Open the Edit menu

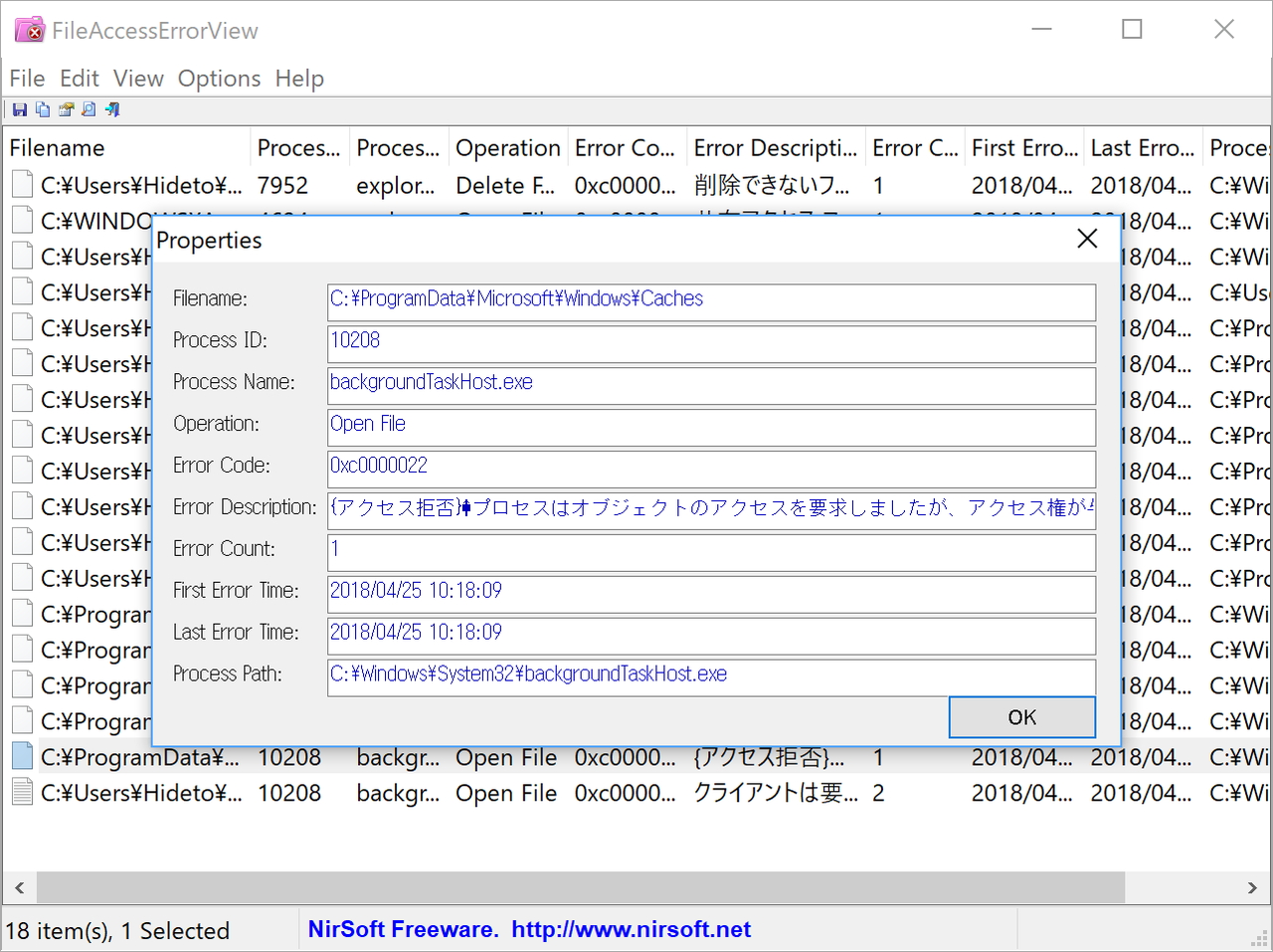tap(80, 79)
